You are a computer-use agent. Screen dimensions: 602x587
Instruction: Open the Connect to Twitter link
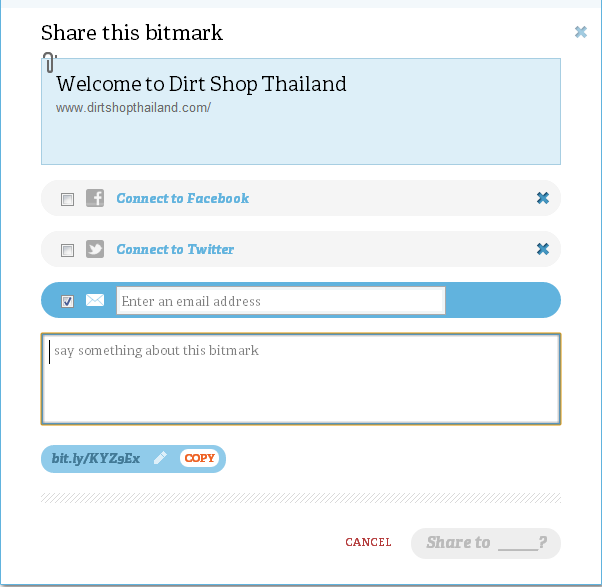175,249
